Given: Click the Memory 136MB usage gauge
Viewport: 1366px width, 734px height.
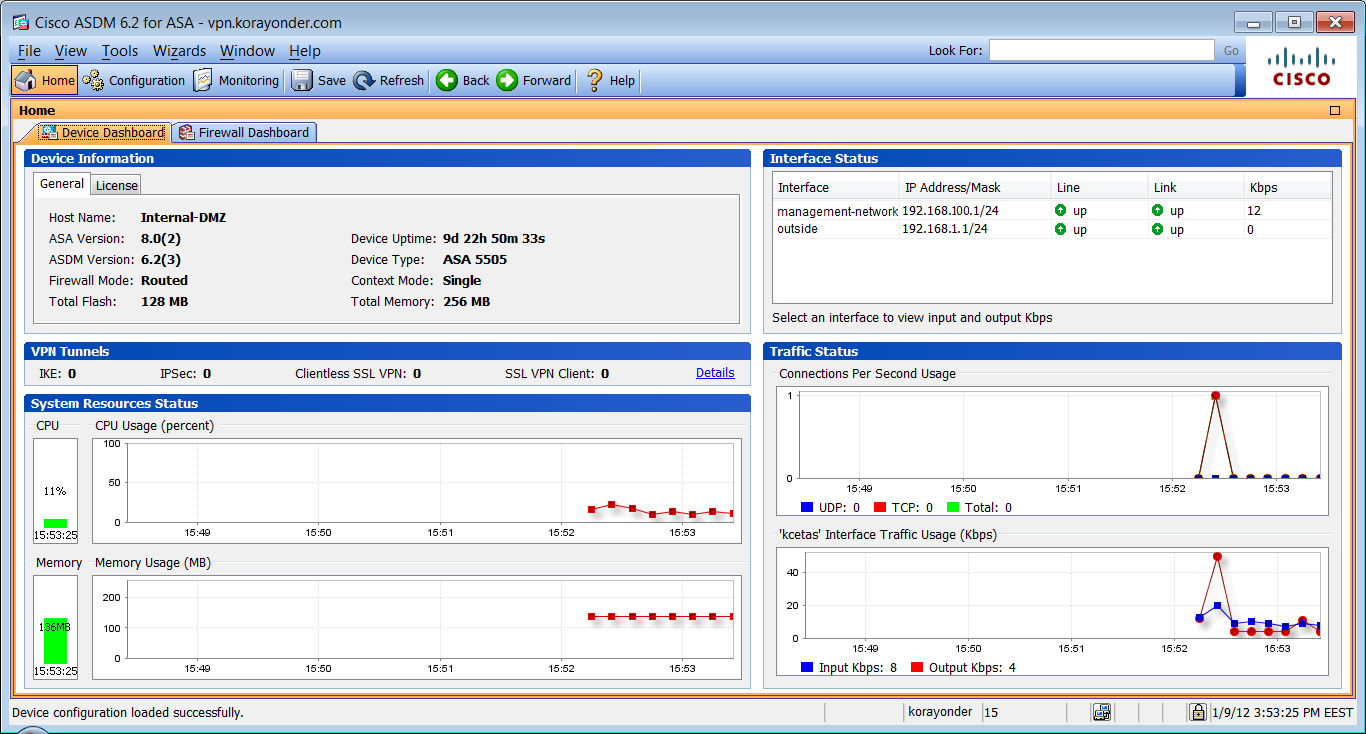Looking at the screenshot, I should (55, 627).
